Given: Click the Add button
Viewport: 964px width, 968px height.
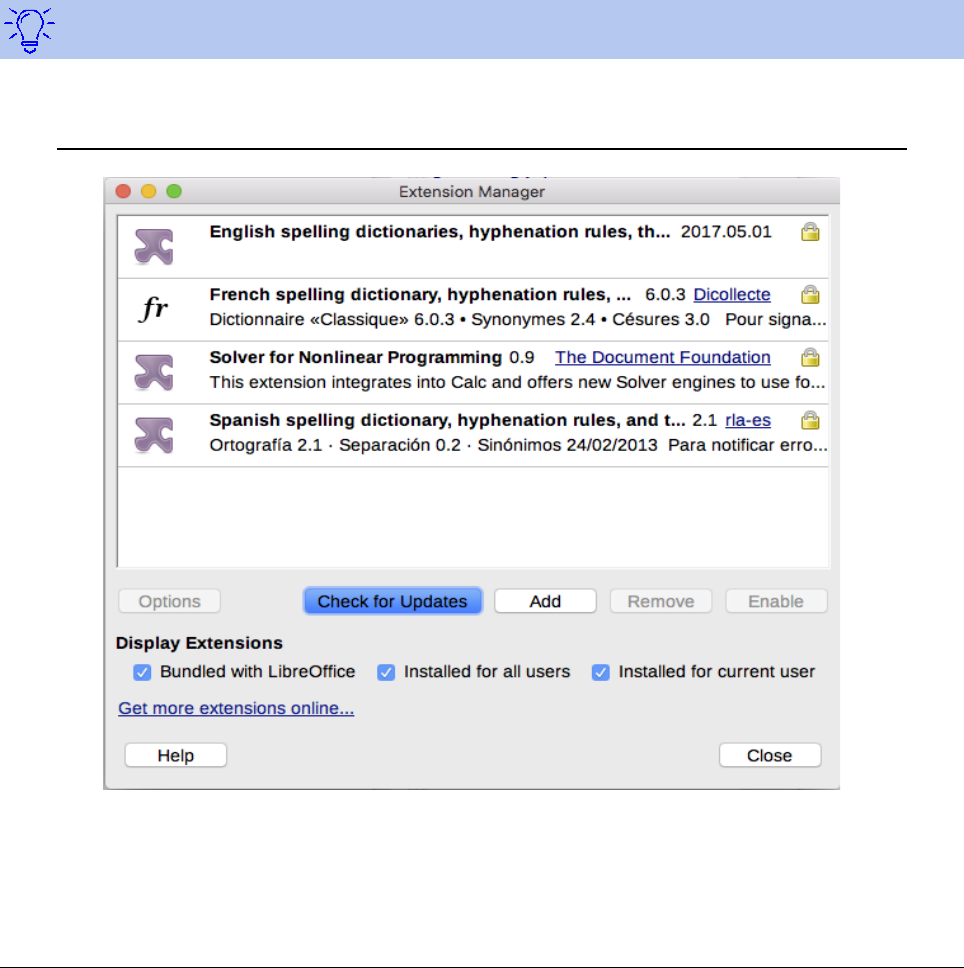Looking at the screenshot, I should [545, 601].
